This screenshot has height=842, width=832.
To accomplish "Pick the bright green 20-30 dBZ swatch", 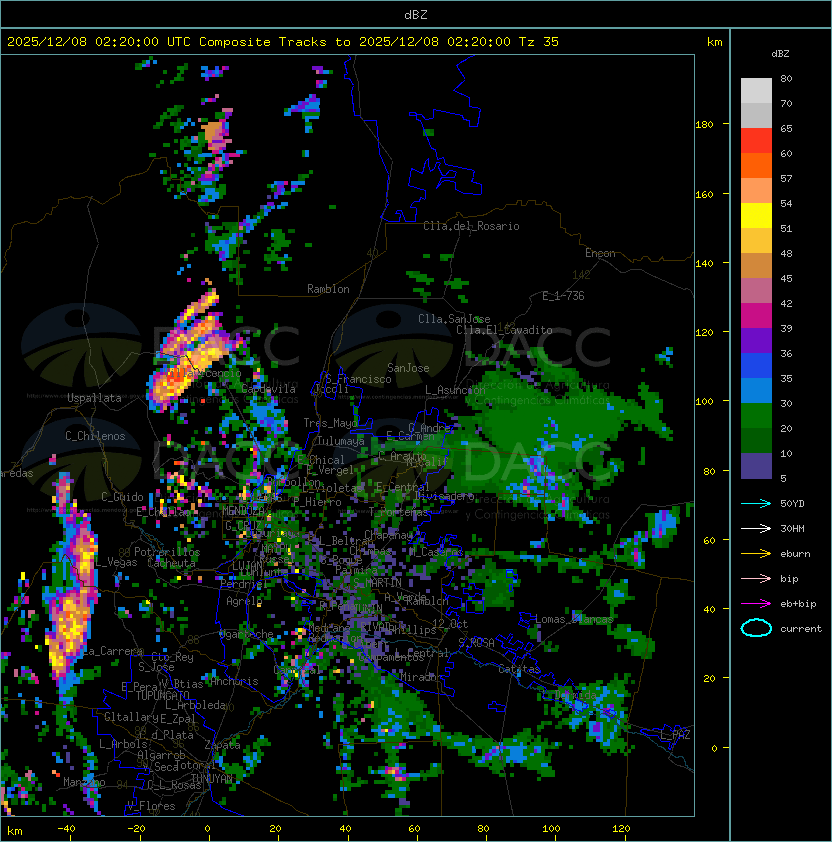I will [756, 416].
